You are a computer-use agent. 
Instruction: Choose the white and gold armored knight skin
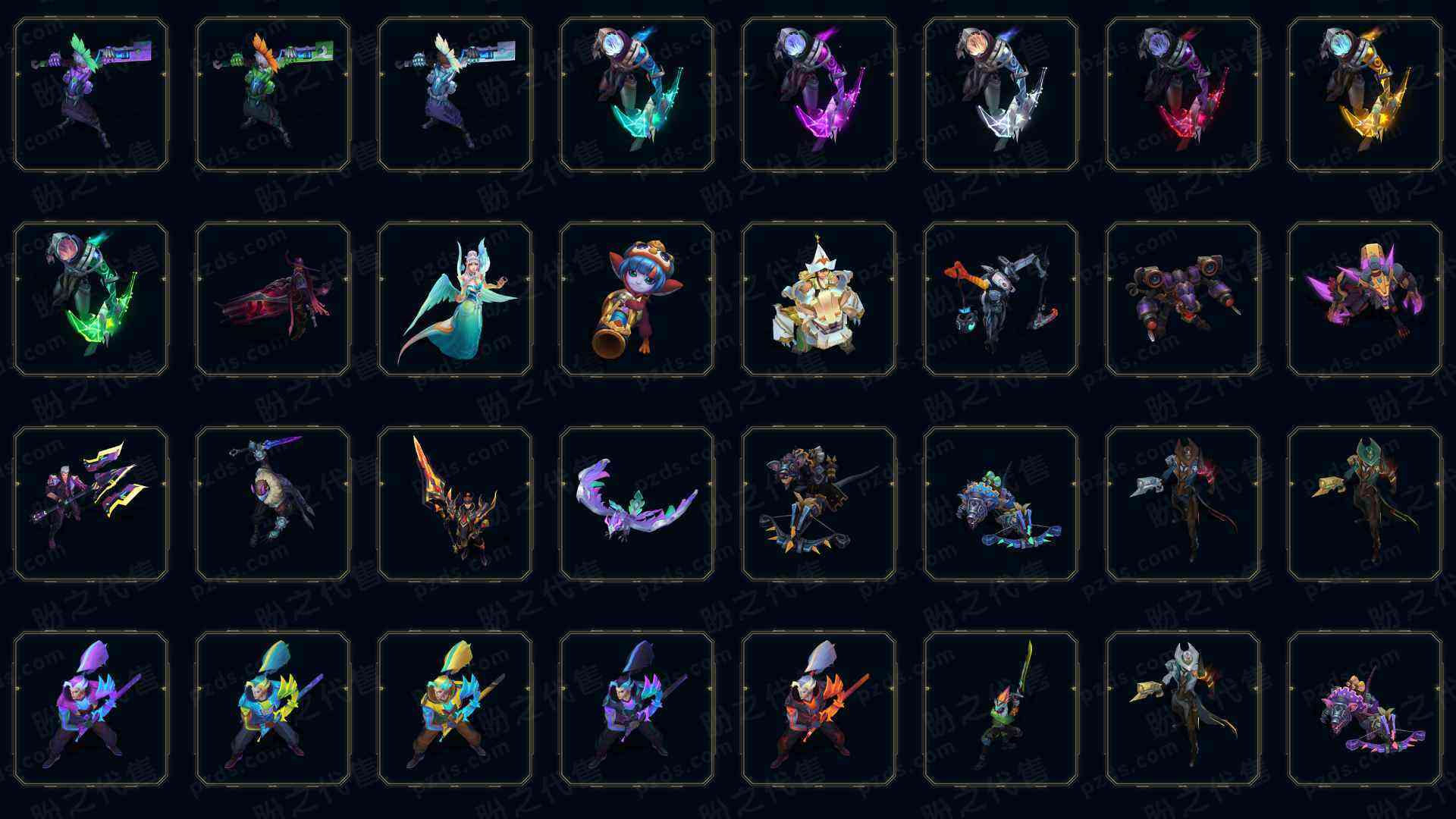pyautogui.click(x=819, y=299)
